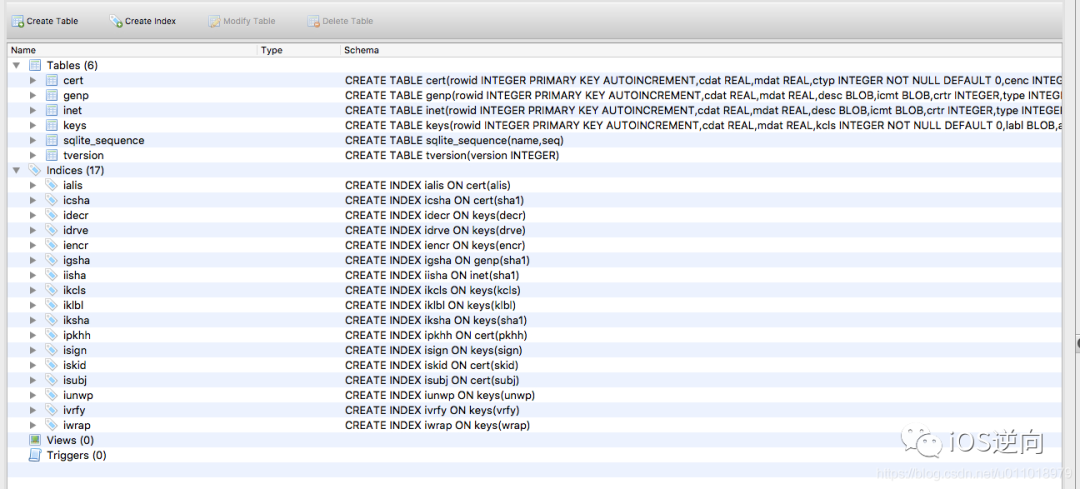Click schema 'CREATE INDEX iklbl ON keys(klbl)'
1080x489 pixels.
tap(430, 305)
